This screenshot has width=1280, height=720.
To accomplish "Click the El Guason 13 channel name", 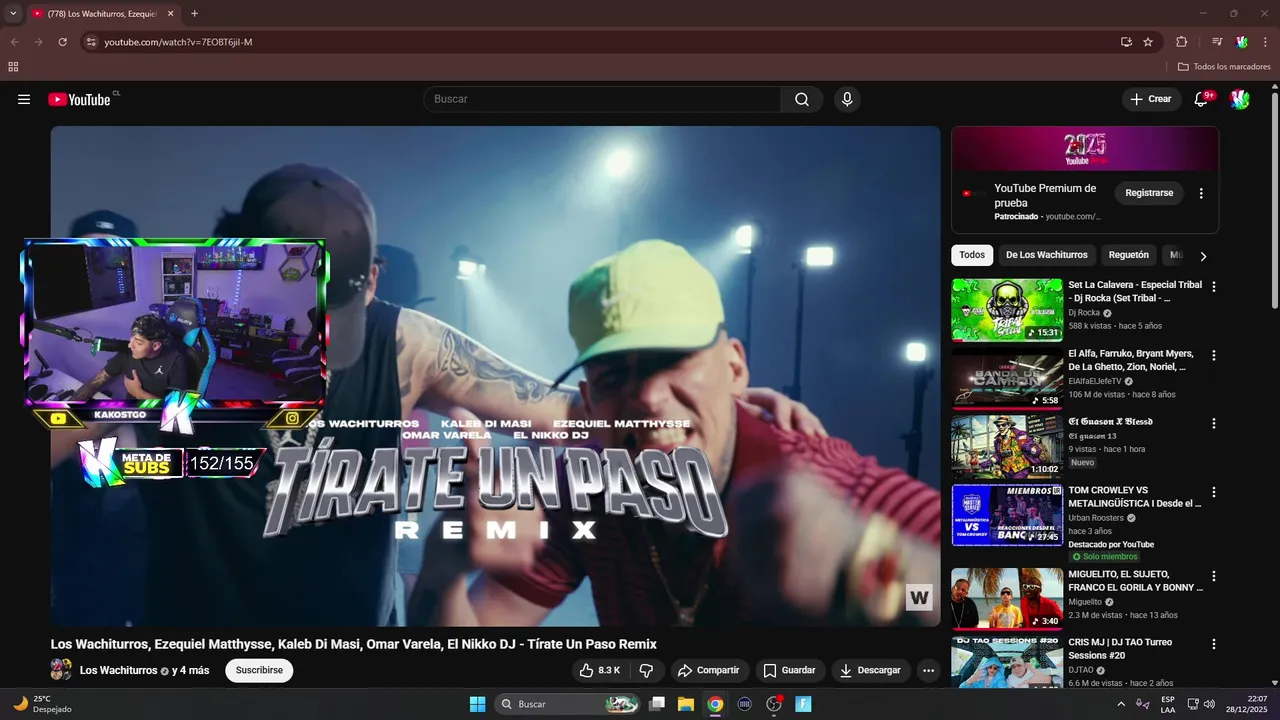I will pyautogui.click(x=1092, y=436).
